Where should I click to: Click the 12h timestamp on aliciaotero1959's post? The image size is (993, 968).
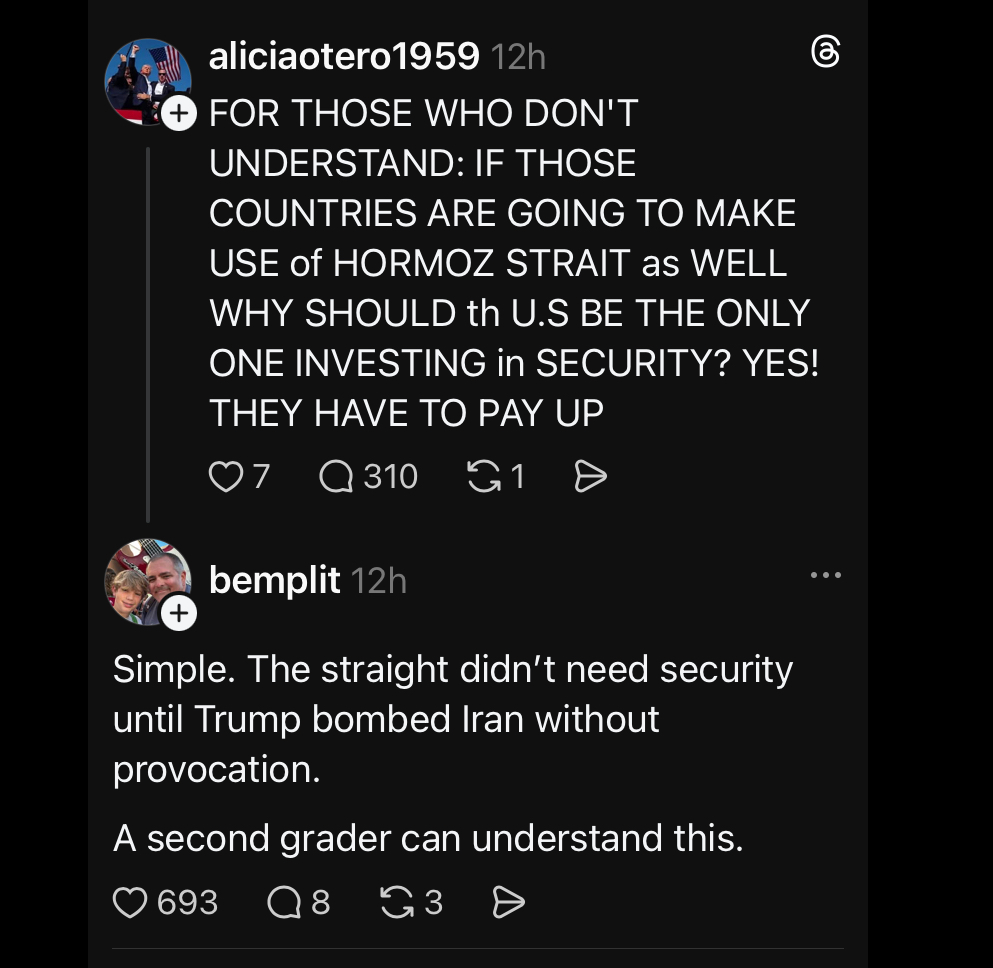(519, 57)
